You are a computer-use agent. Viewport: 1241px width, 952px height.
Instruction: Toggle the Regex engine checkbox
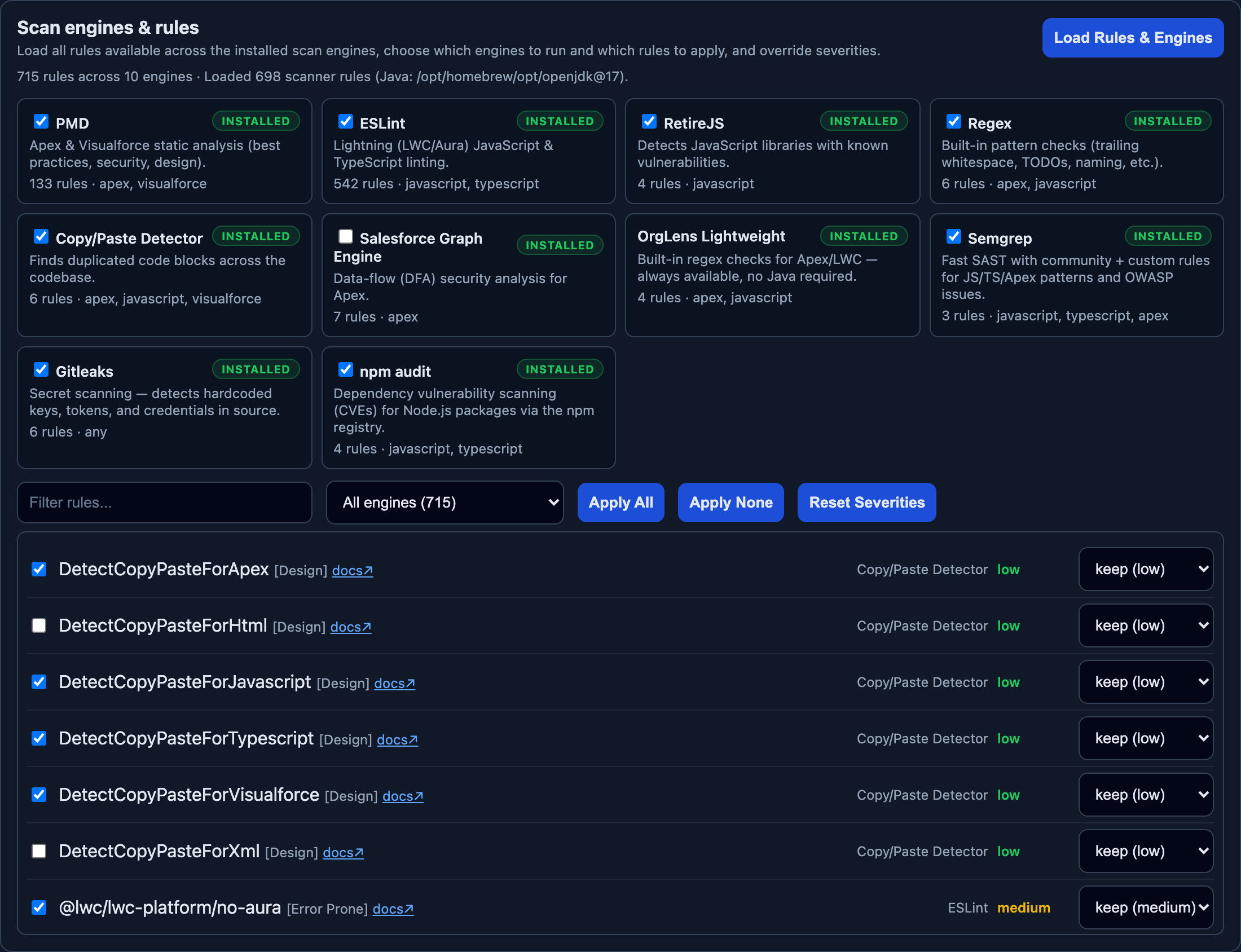(954, 122)
